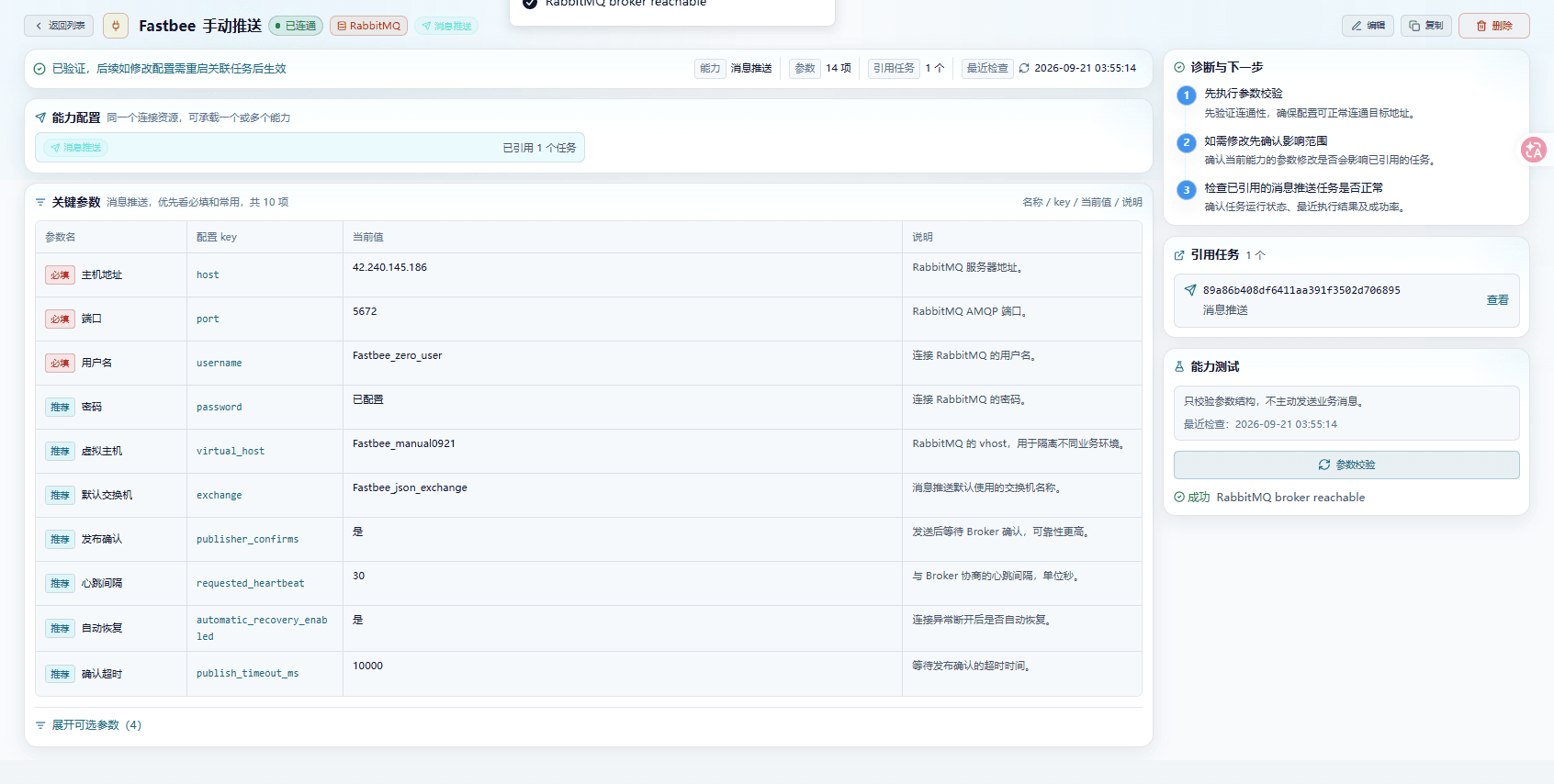Click port value 5672

(x=365, y=311)
